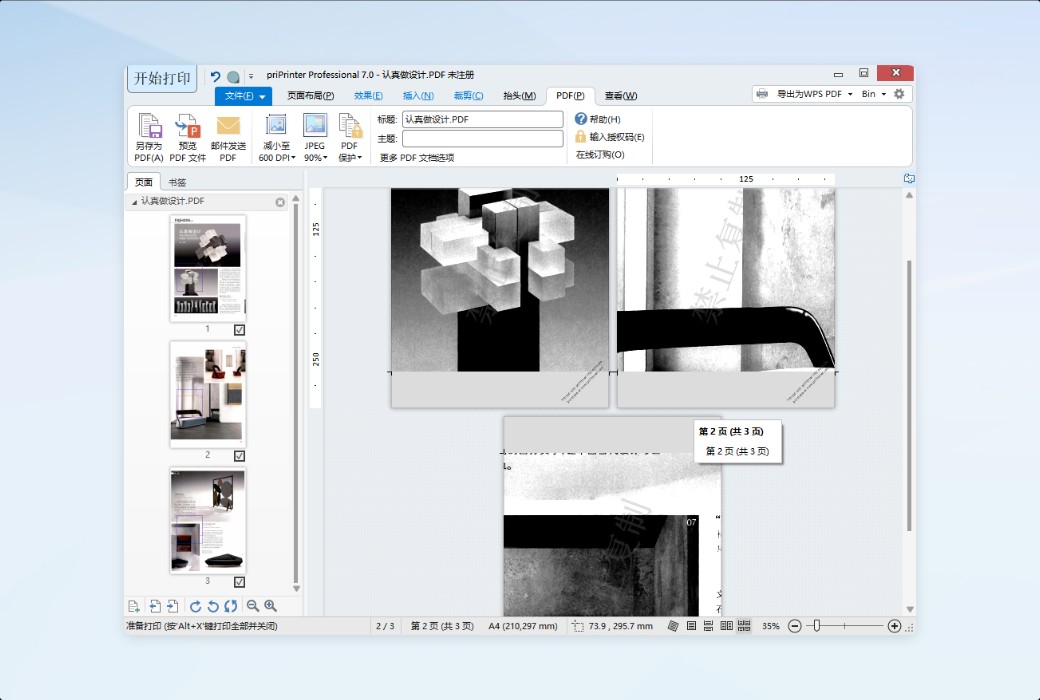Open PDF 保护 protection dropdown
The width and height of the screenshot is (1040, 700).
click(x=350, y=138)
